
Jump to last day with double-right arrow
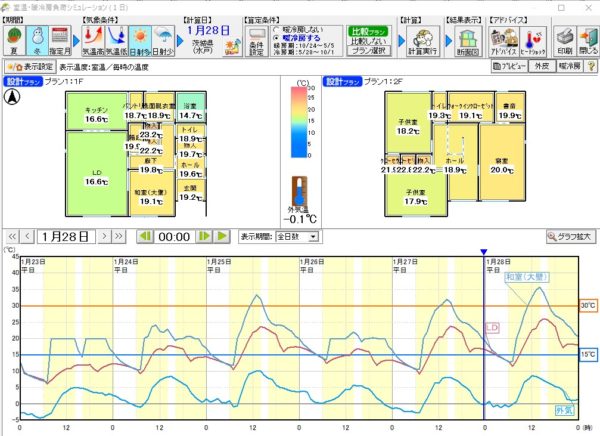(x=119, y=236)
